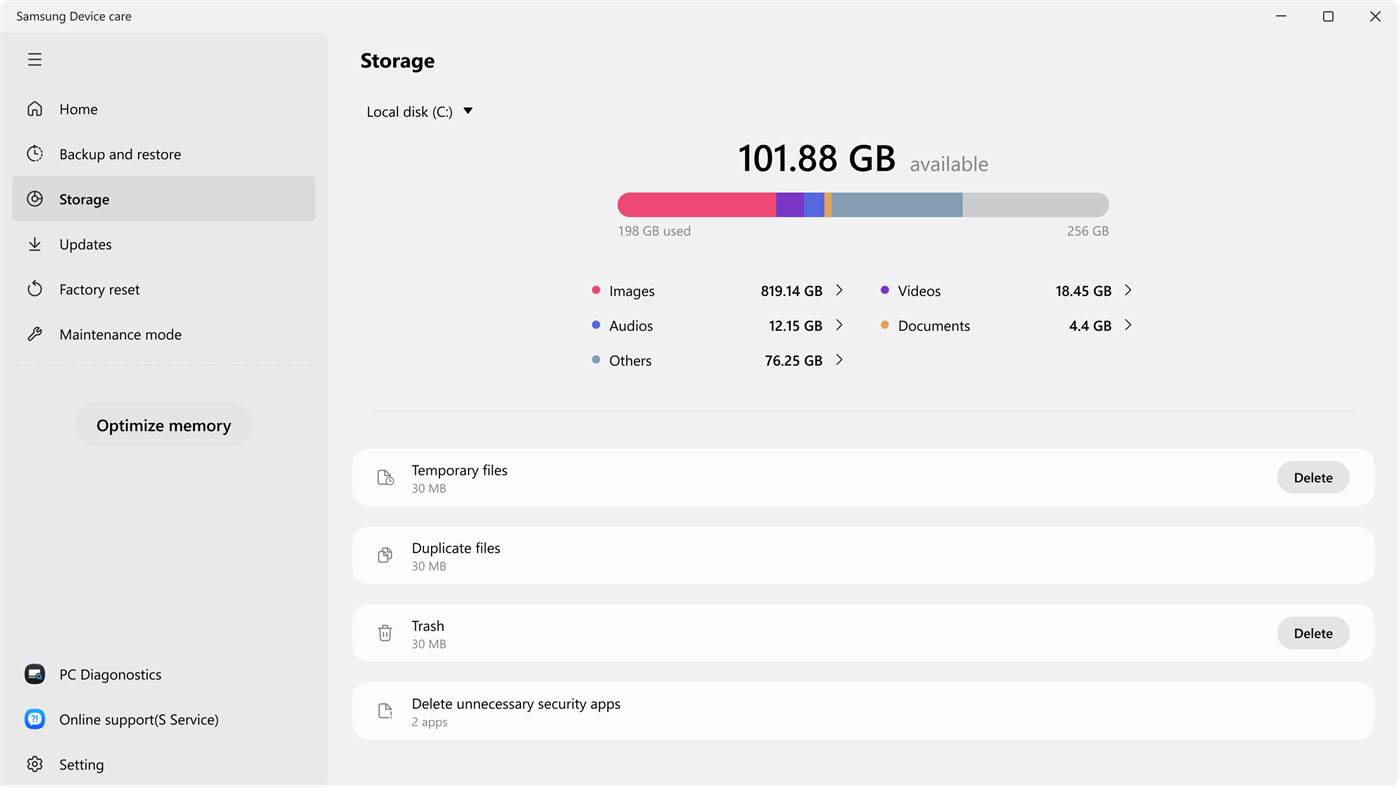The height and width of the screenshot is (787, 1399).
Task: Select Storage in the sidebar
Action: [164, 199]
